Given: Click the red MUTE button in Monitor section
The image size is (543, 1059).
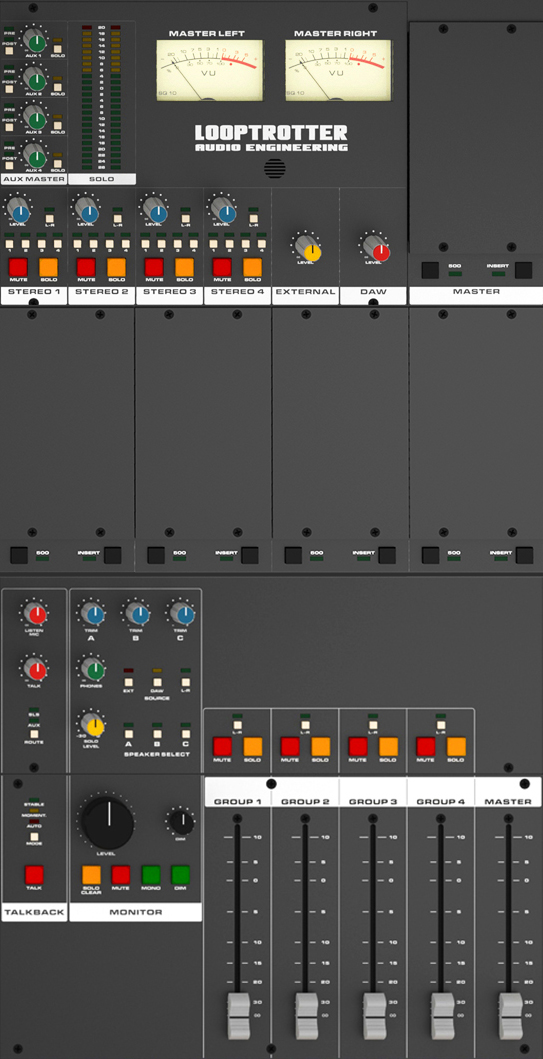Looking at the screenshot, I should click(121, 875).
